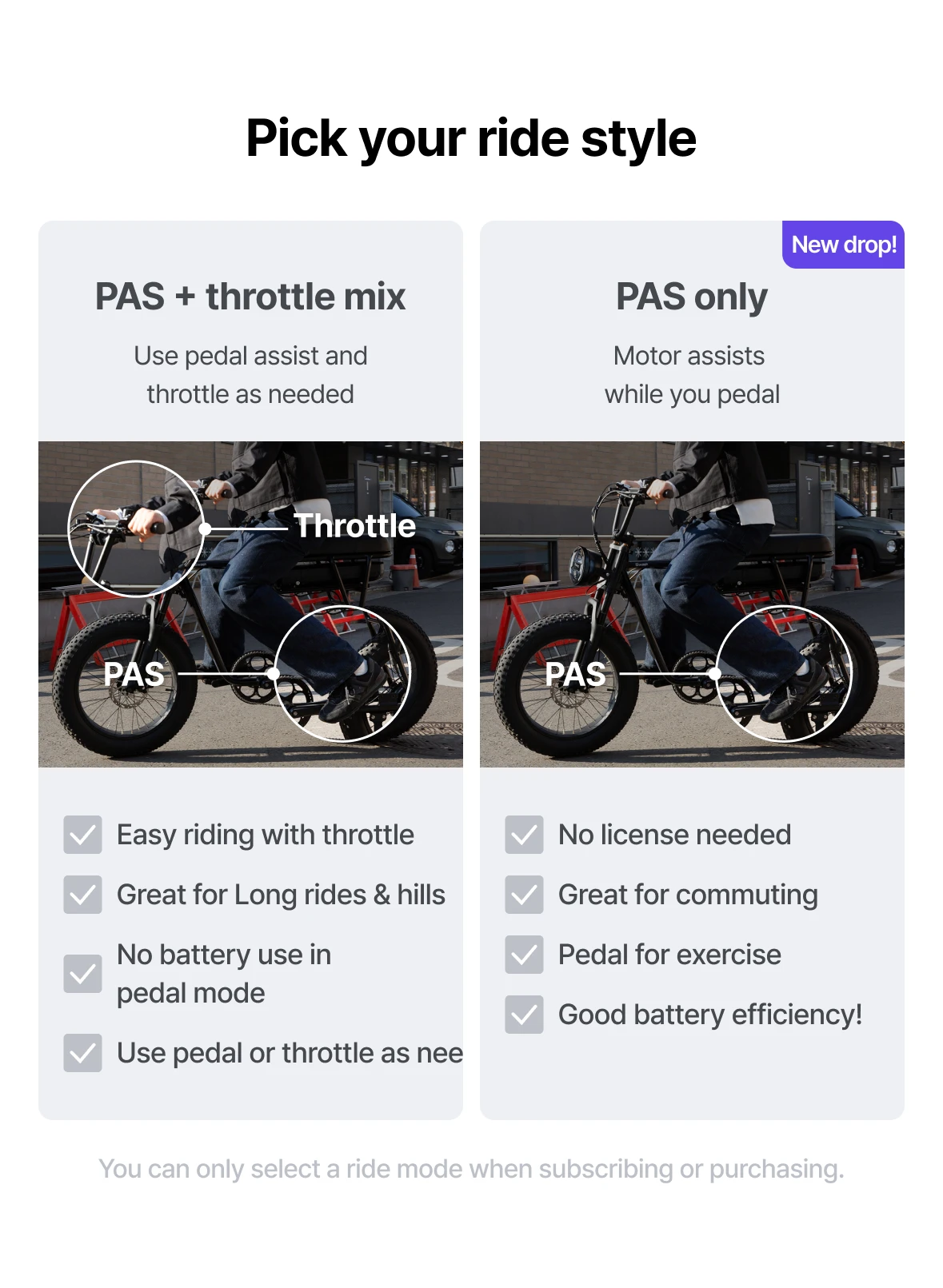Click the PAS label in left bike photo
943x1288 pixels.
(134, 674)
